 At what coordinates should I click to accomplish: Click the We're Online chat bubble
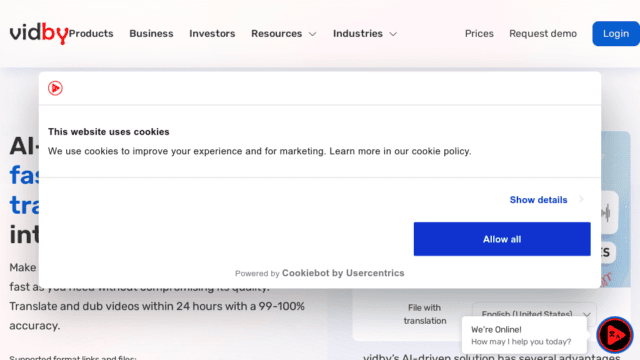pos(524,335)
